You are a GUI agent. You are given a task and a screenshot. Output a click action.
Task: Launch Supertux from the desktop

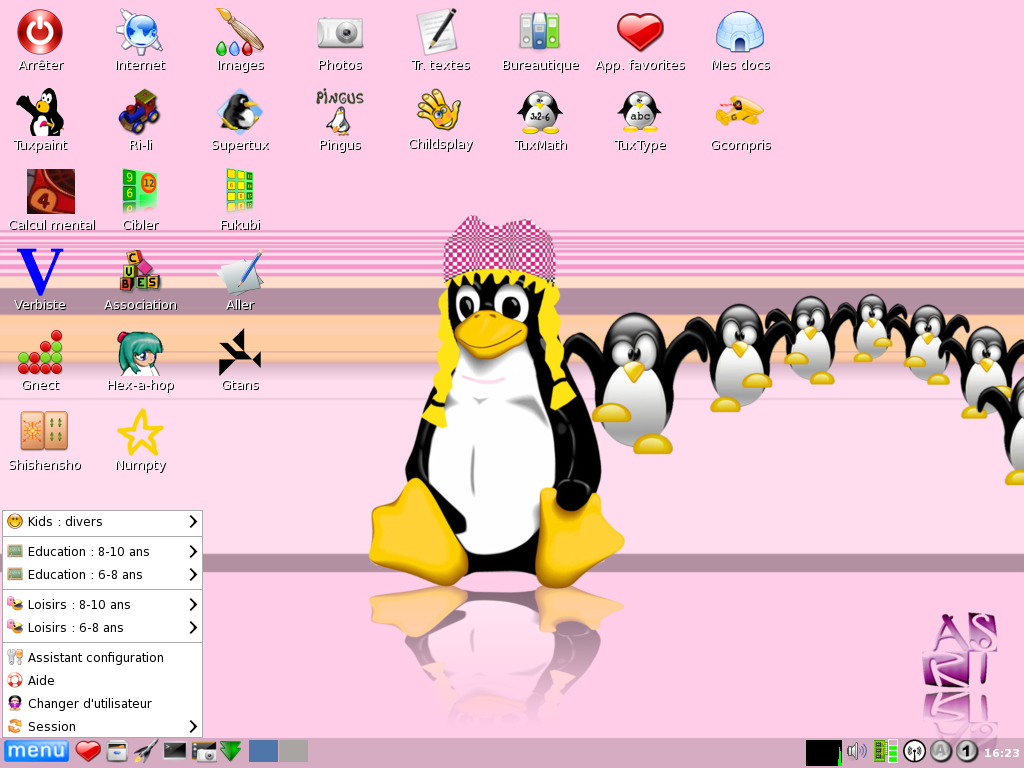[x=240, y=112]
